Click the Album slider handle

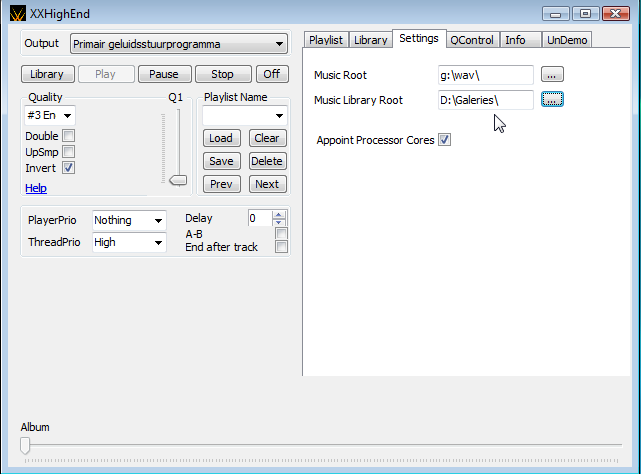pyautogui.click(x=25, y=445)
